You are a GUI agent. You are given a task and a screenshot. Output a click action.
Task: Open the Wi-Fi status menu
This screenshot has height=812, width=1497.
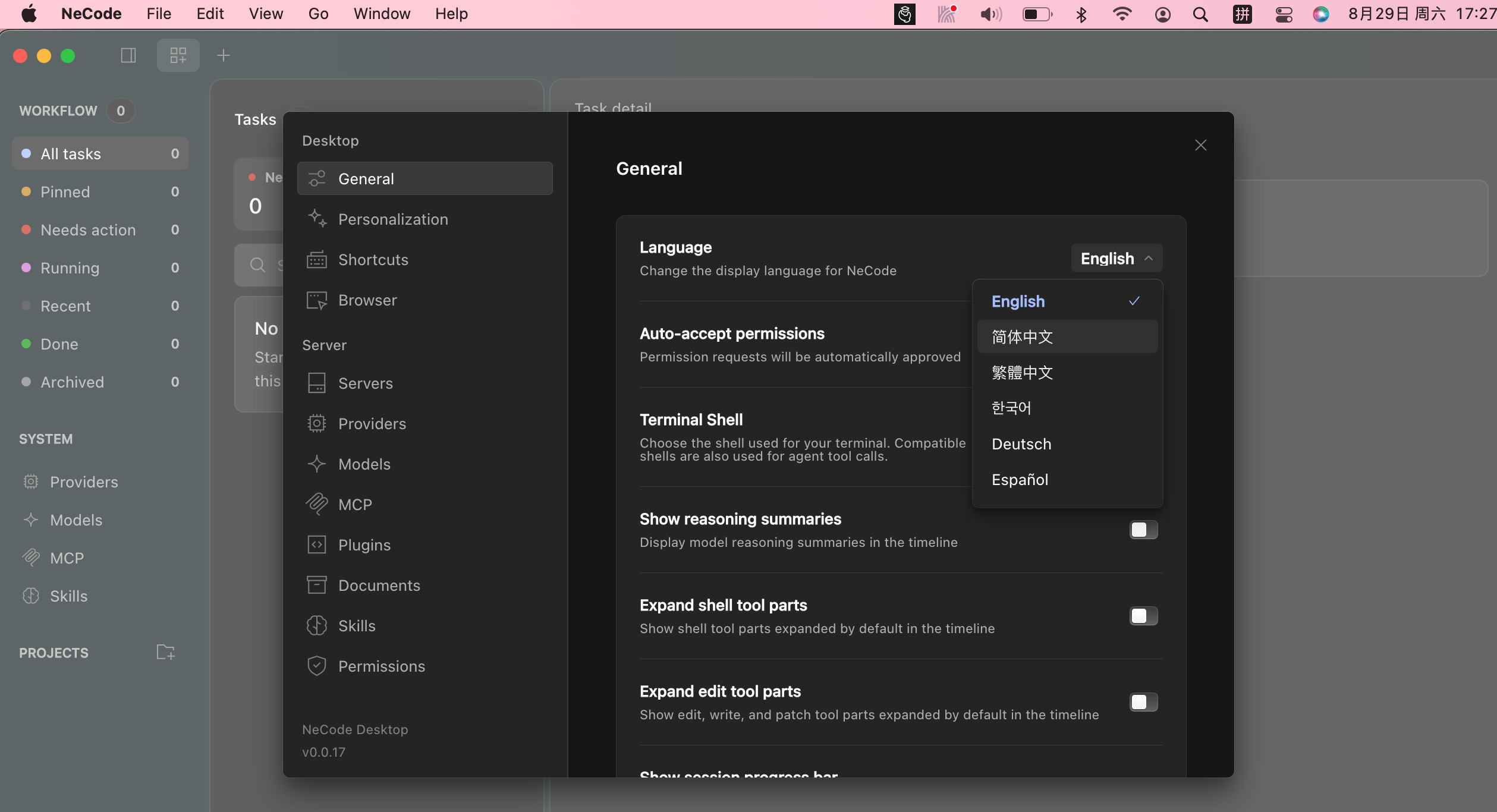1122,14
